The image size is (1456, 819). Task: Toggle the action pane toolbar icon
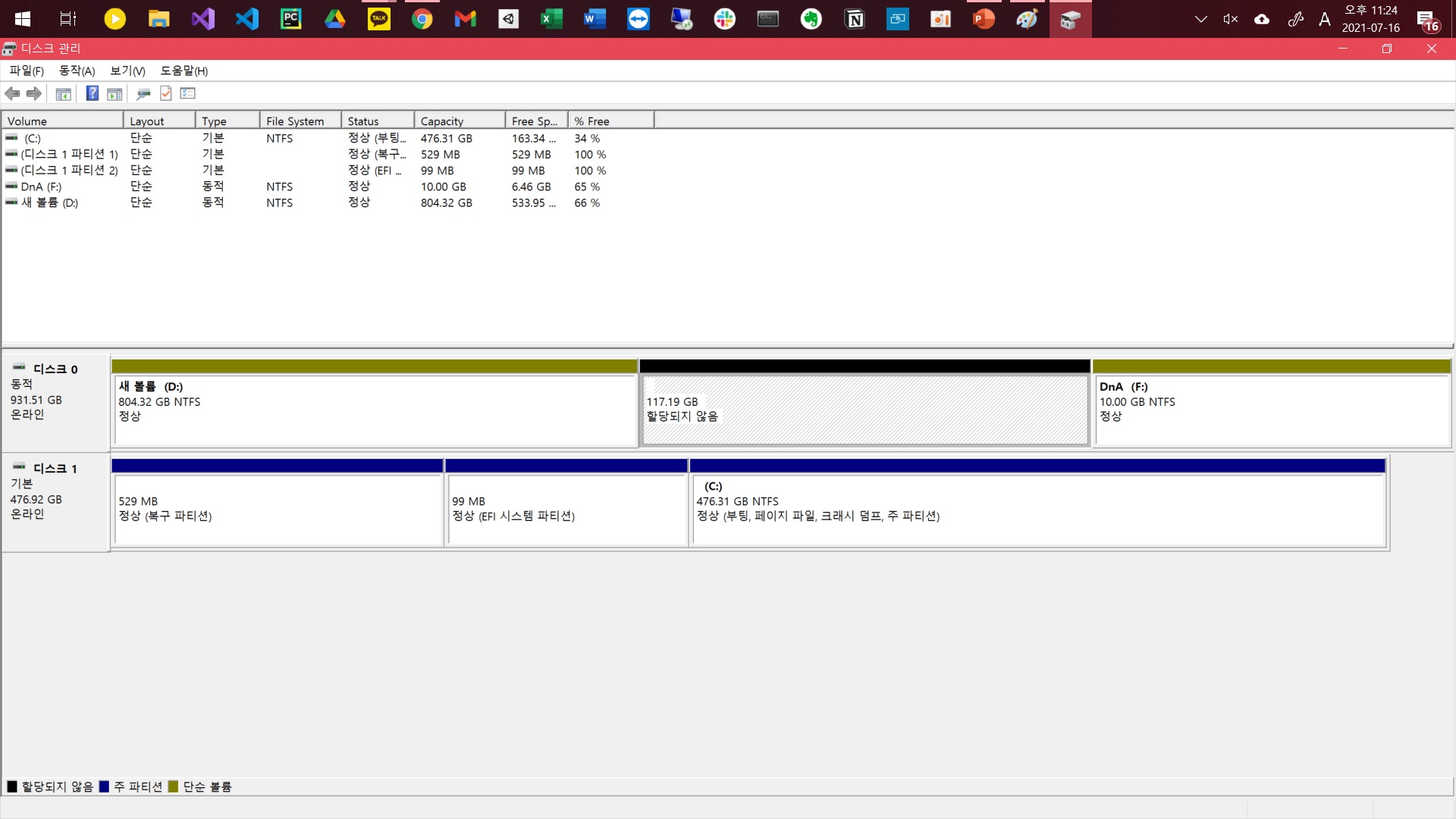click(x=115, y=93)
